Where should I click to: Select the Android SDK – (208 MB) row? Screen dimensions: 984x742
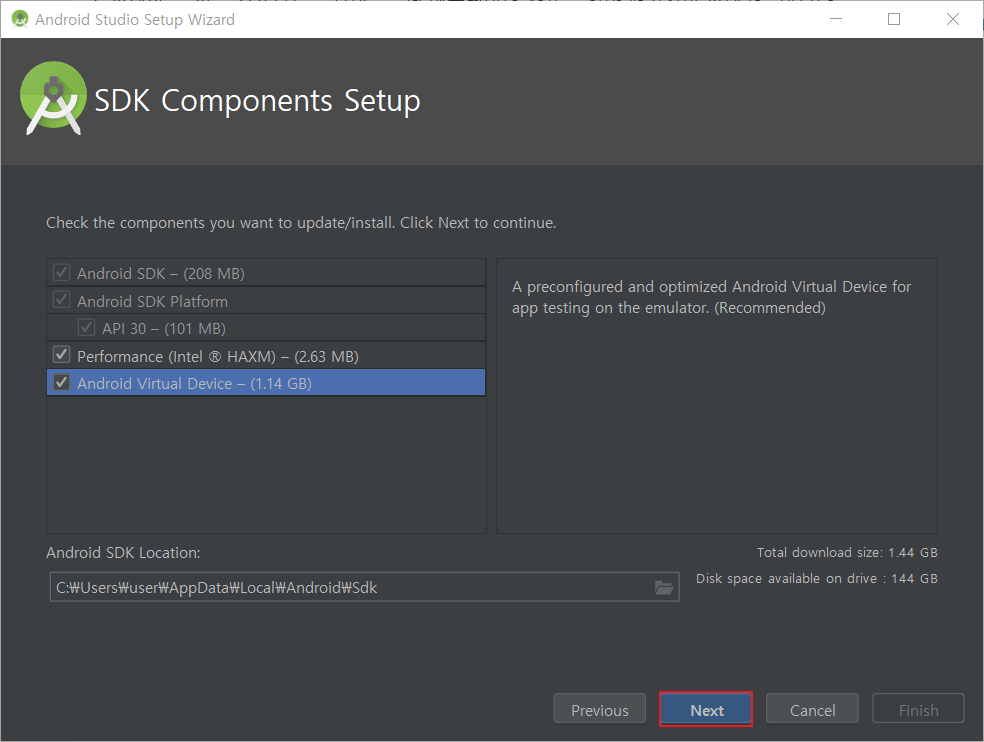[266, 273]
